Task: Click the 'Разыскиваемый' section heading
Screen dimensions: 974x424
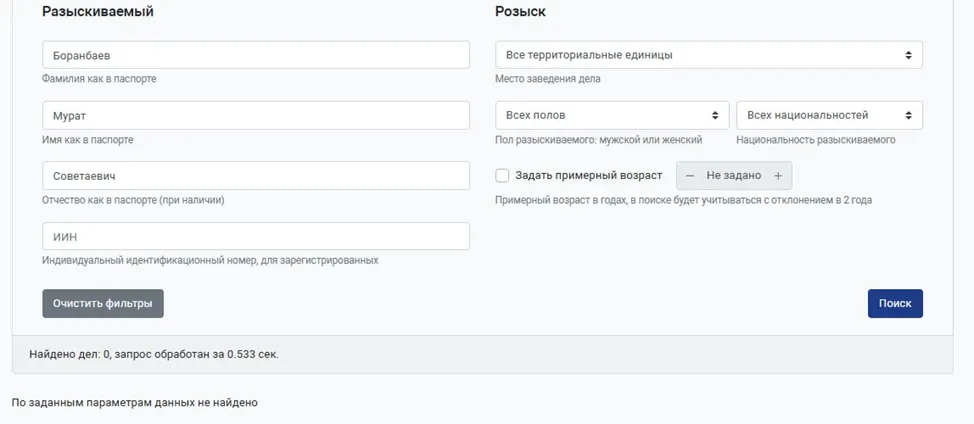Action: (98, 11)
